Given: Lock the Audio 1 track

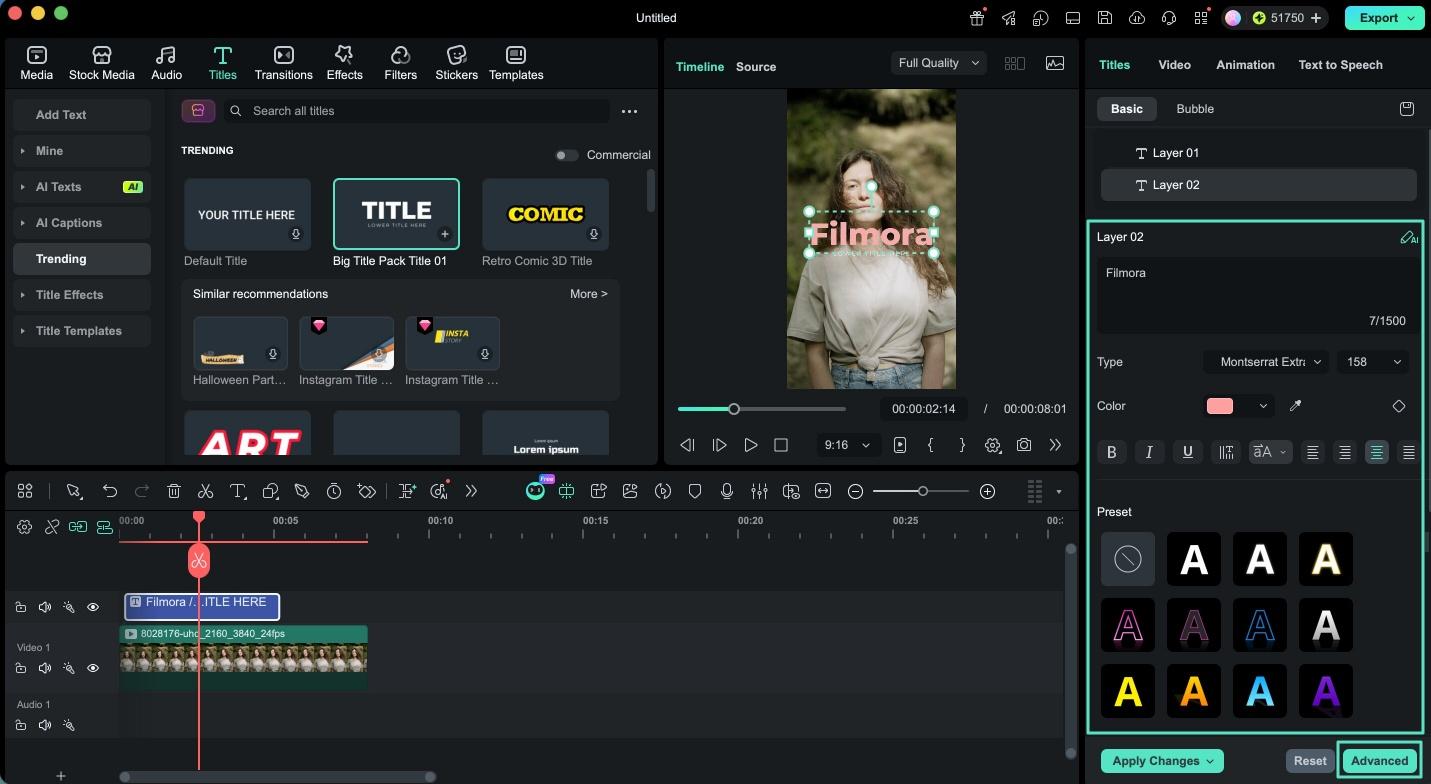Looking at the screenshot, I should click(x=20, y=725).
